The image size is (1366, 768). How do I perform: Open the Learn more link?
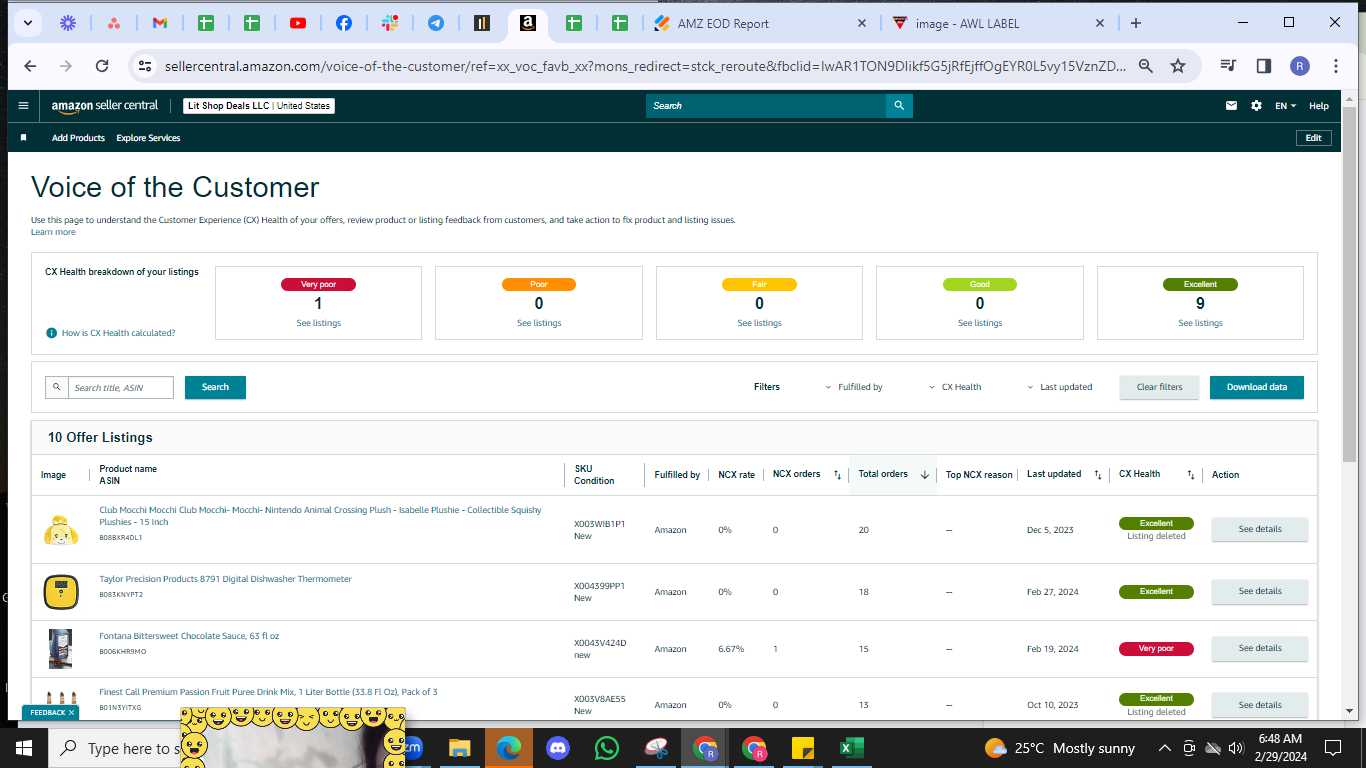click(53, 232)
